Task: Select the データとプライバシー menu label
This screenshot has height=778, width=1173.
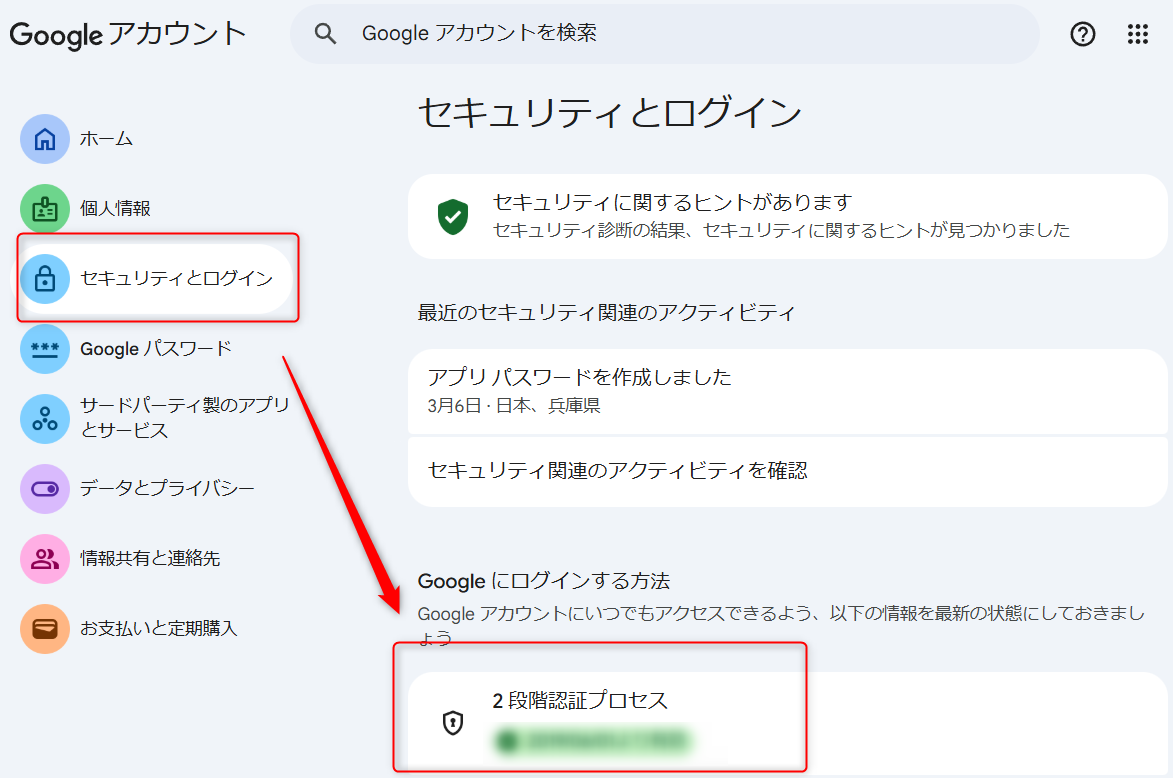Action: (x=167, y=489)
